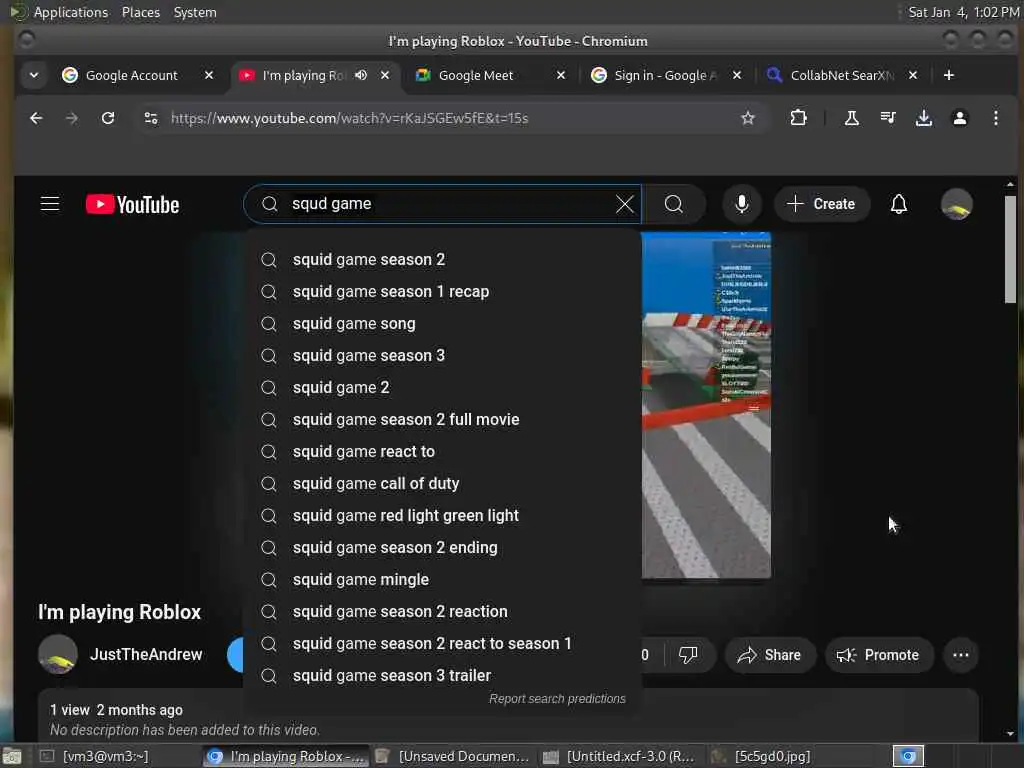Bookmark this page with star
Image resolution: width=1024 pixels, height=768 pixels.
tap(748, 118)
